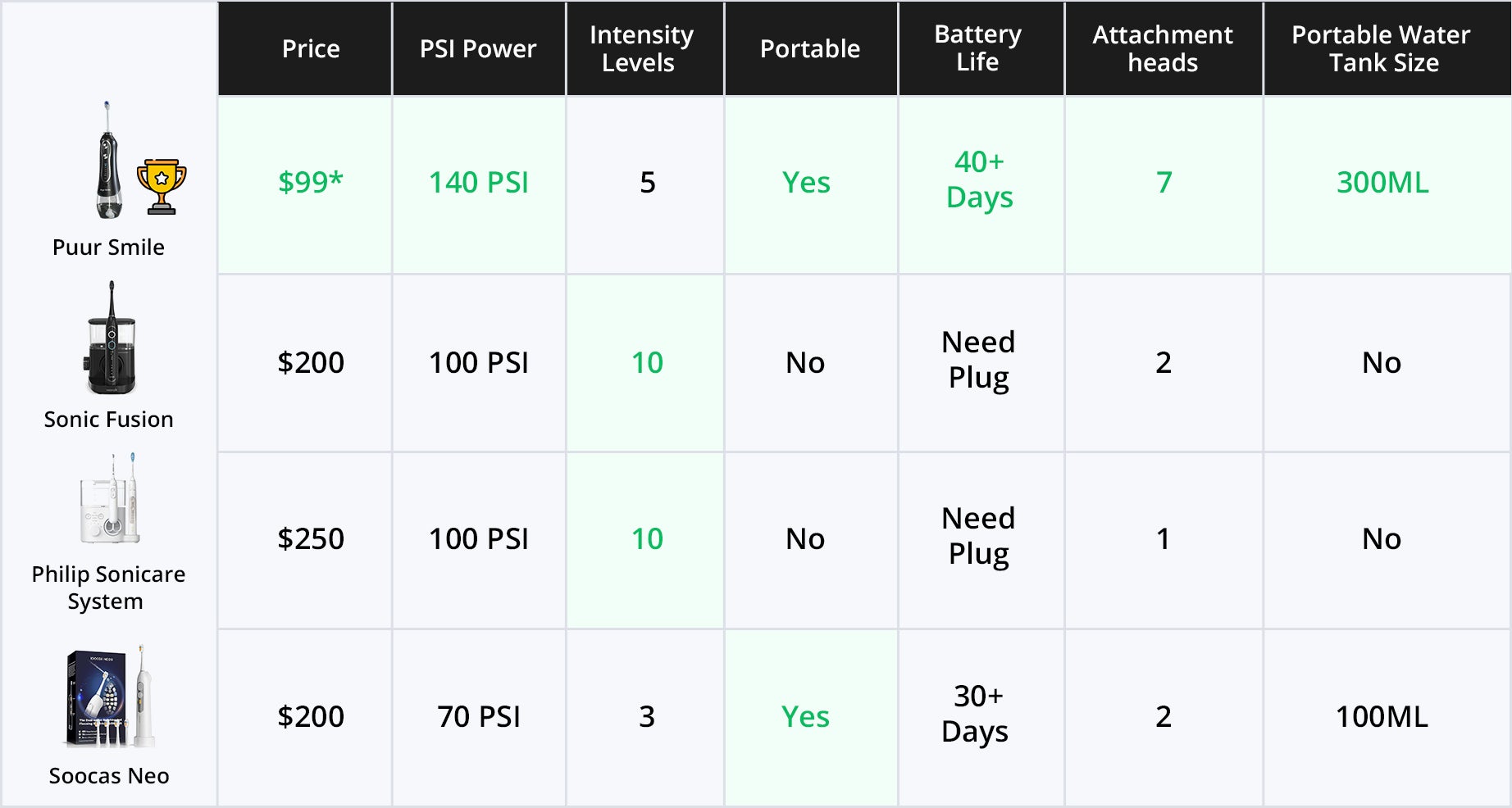Image resolution: width=1512 pixels, height=808 pixels.
Task: Click the 40+ Days battery cell
Action: click(979, 180)
